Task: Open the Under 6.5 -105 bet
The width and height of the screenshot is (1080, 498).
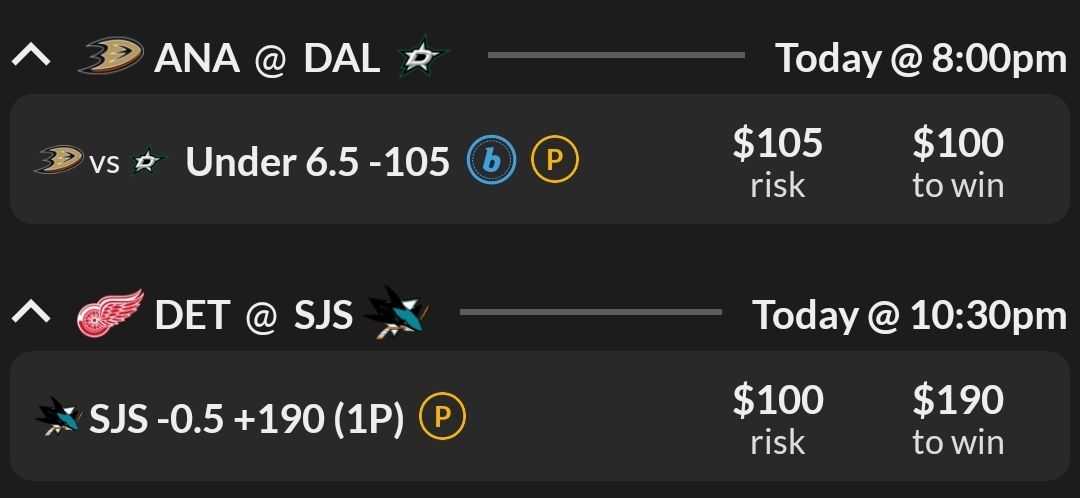Action: (318, 161)
